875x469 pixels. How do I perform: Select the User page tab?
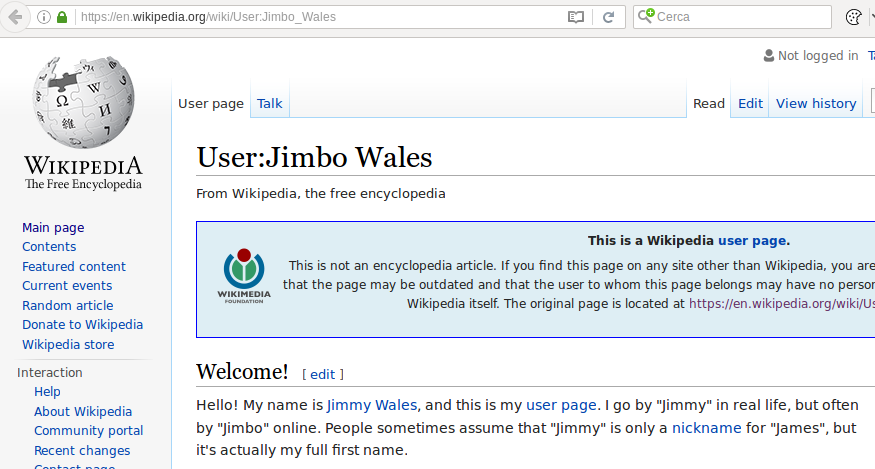click(x=211, y=103)
